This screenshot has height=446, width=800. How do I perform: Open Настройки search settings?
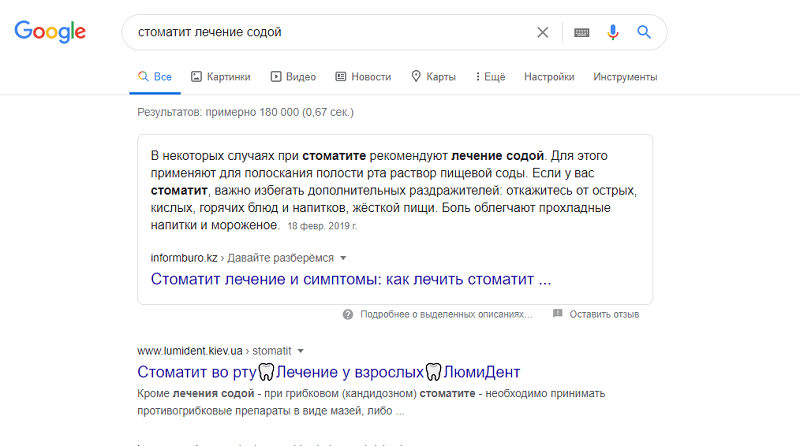(x=549, y=77)
